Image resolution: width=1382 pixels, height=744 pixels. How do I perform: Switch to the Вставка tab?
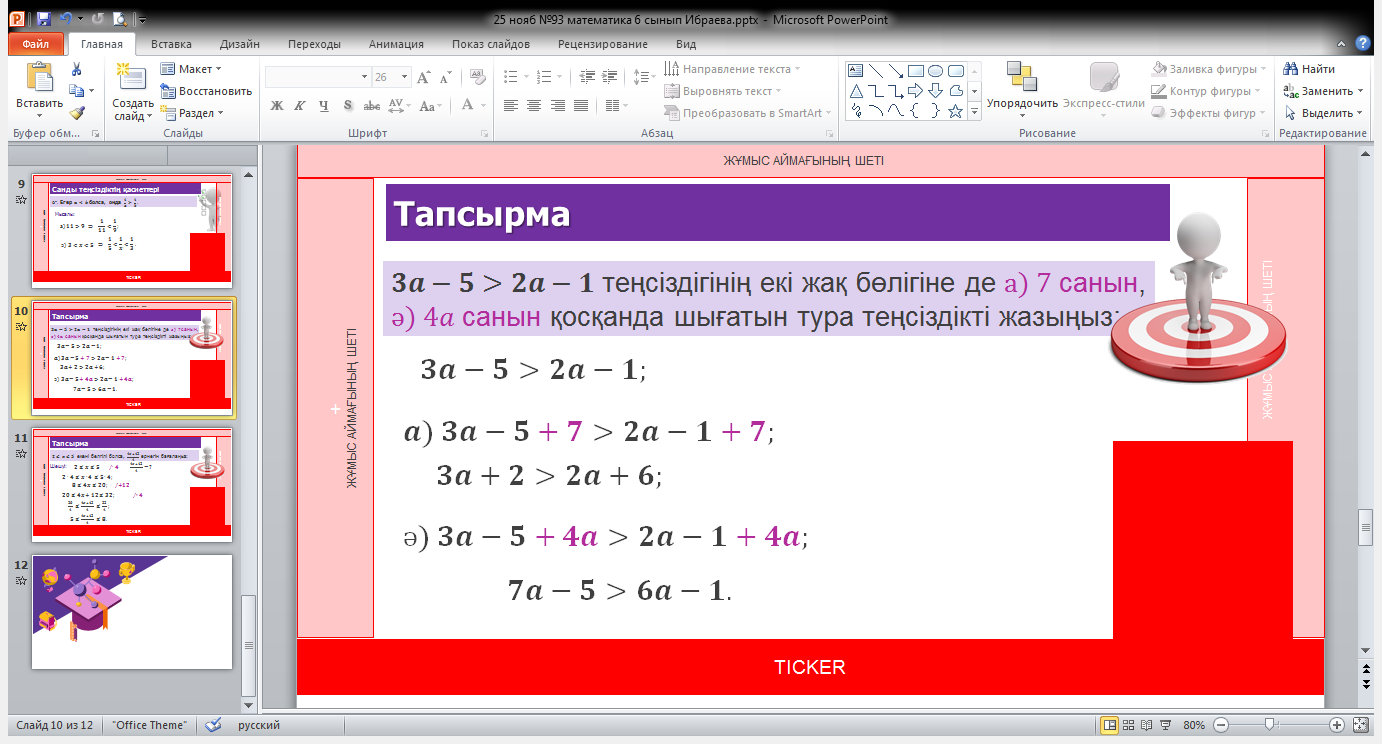170,44
